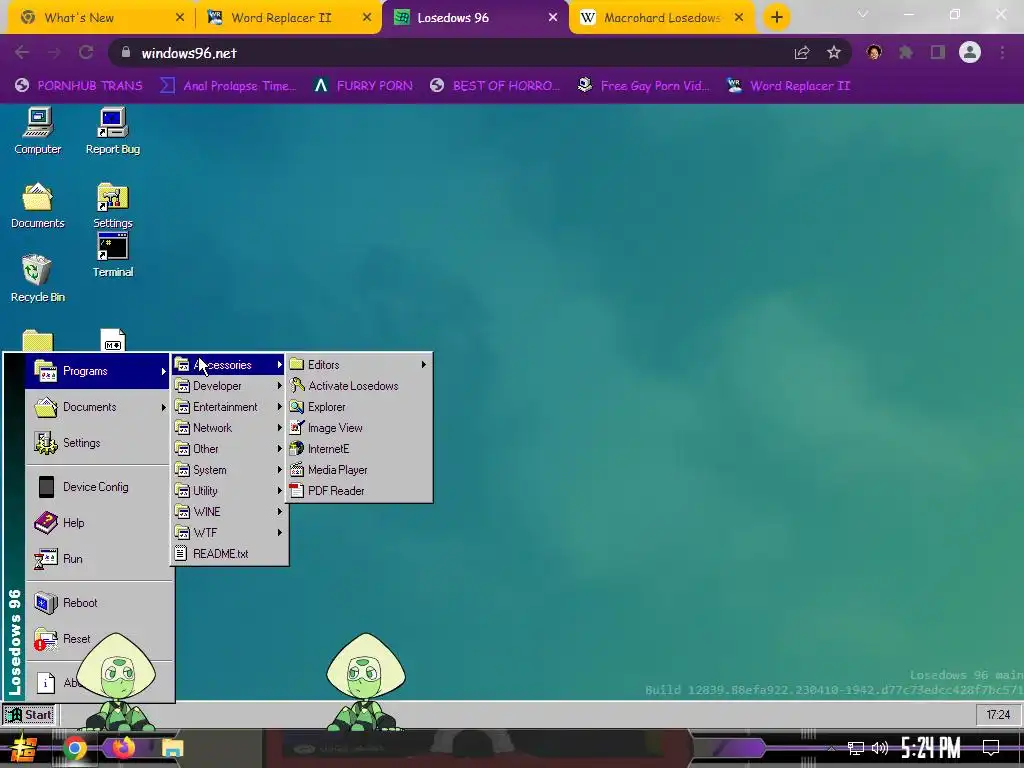The width and height of the screenshot is (1024, 768).
Task: Open Settings in the start menu
Action: (97, 443)
